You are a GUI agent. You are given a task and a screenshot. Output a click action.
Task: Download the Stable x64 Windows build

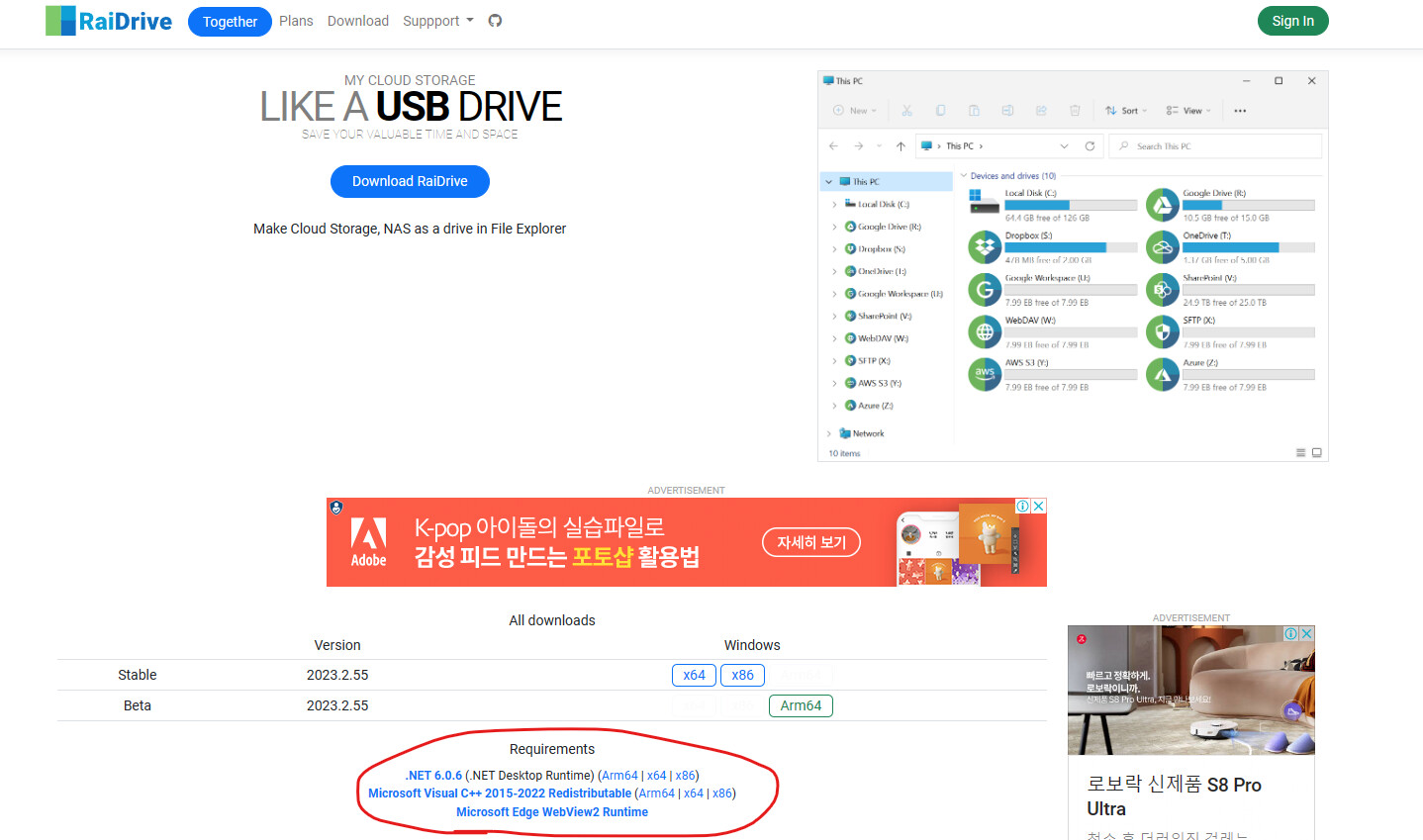coord(694,675)
